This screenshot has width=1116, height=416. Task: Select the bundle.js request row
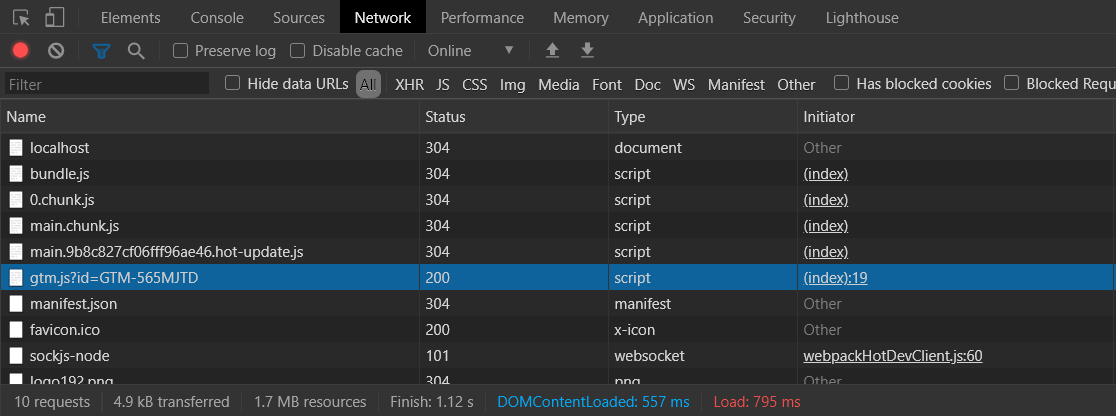click(x=60, y=174)
